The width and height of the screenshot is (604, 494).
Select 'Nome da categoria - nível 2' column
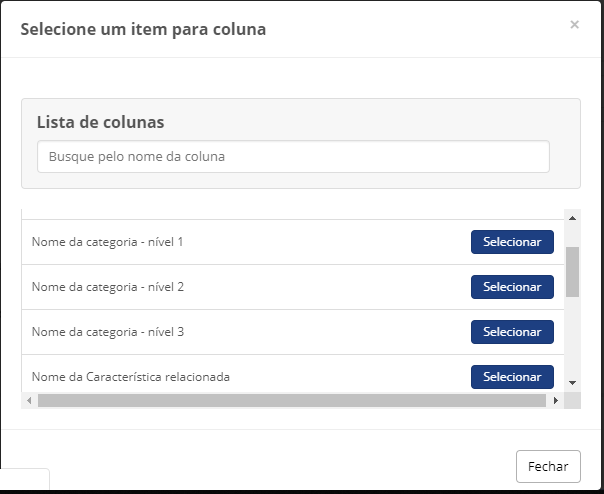pos(512,287)
